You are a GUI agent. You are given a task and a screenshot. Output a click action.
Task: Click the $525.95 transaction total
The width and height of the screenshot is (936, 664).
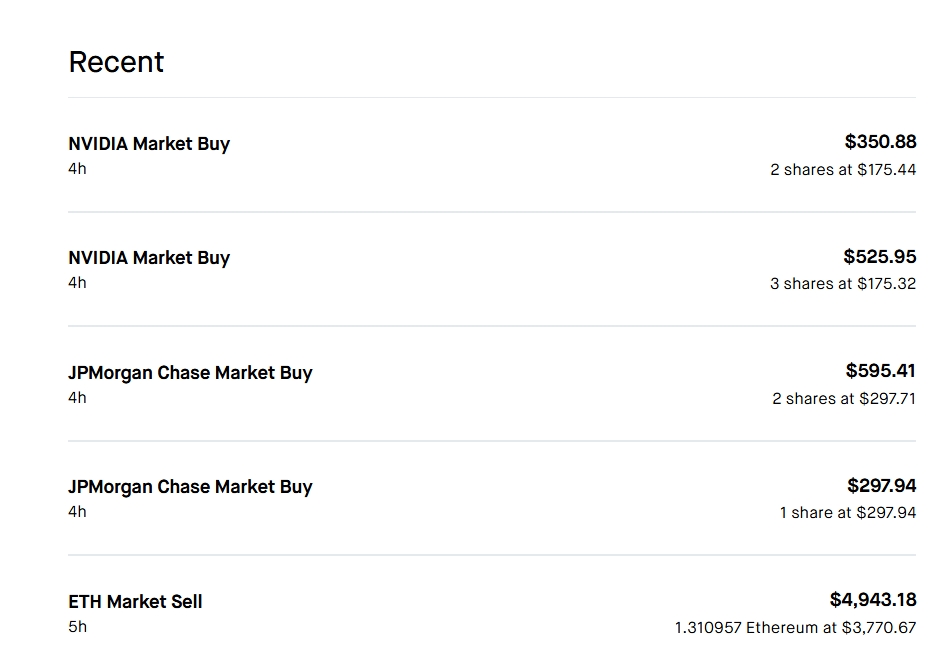879,256
